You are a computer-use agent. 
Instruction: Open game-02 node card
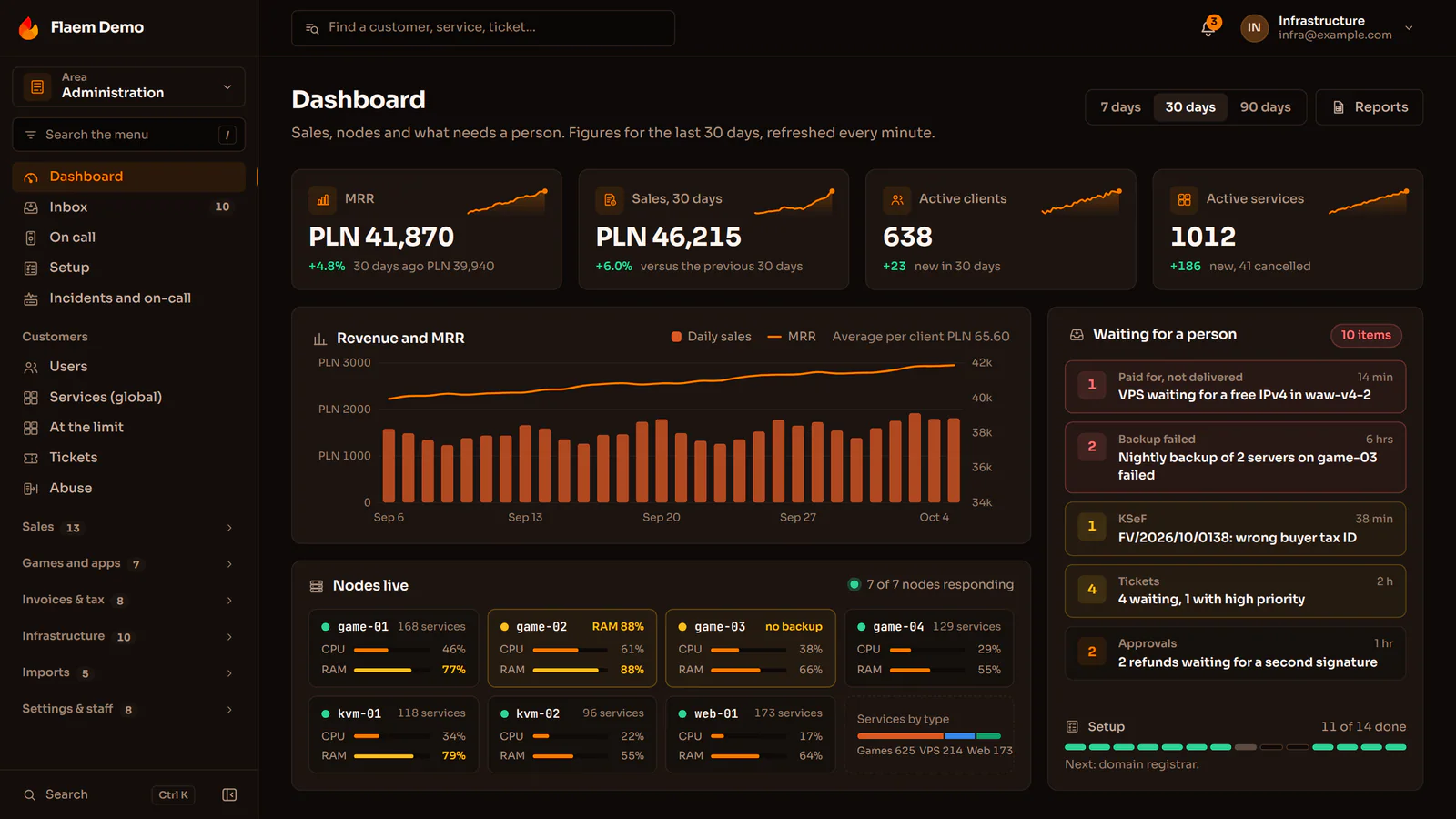[x=572, y=648]
